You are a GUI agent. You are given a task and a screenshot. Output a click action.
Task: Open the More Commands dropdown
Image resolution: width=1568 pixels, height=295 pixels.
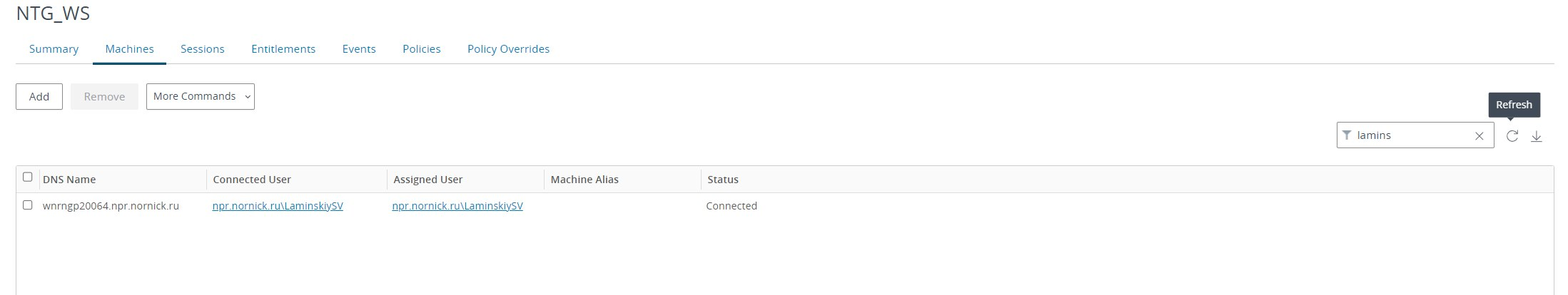click(x=201, y=97)
